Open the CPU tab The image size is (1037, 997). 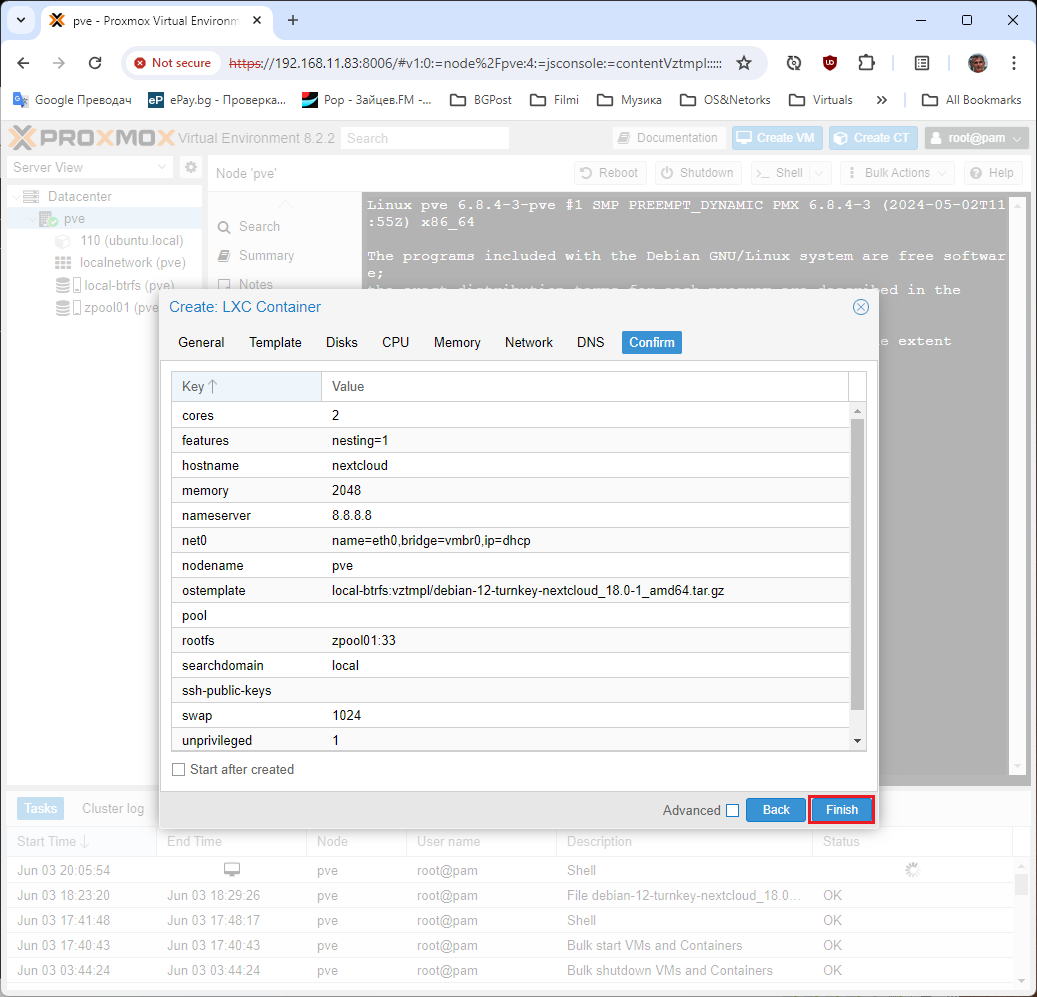395,342
